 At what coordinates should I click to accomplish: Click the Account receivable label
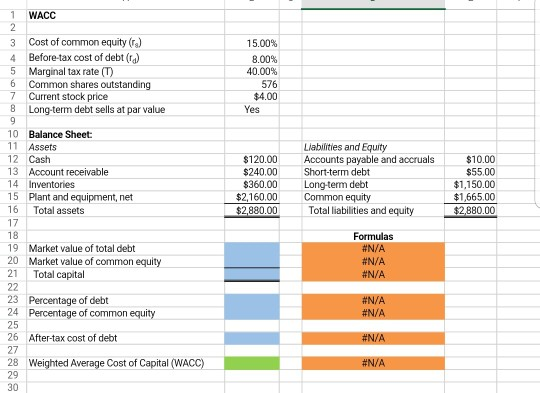click(x=69, y=172)
